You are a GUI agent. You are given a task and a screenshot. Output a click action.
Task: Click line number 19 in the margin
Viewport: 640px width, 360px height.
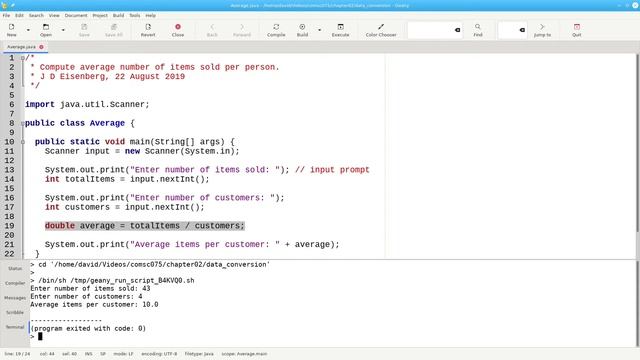9,226
